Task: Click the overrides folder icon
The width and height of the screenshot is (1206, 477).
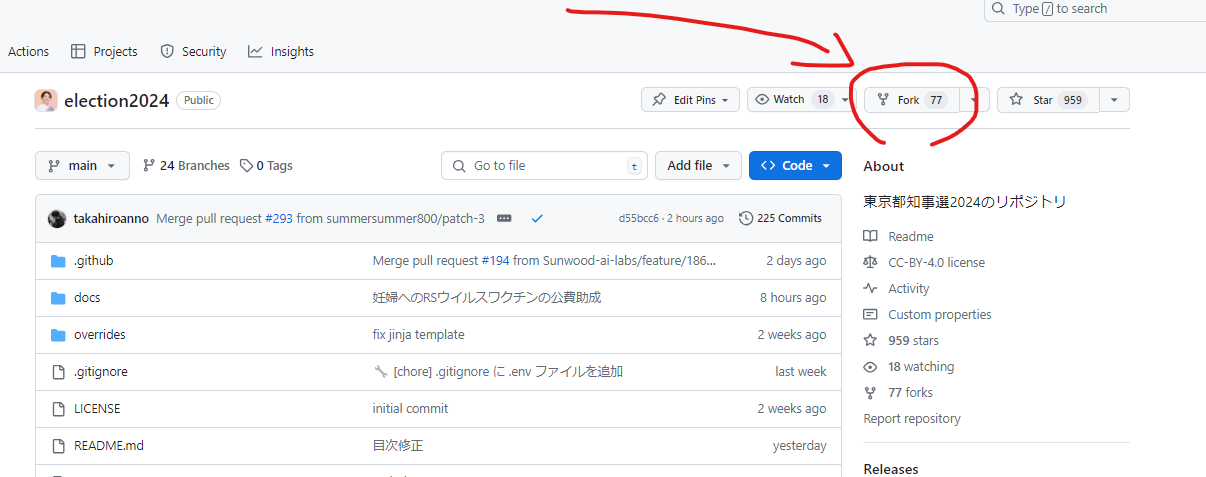Action: [x=57, y=334]
